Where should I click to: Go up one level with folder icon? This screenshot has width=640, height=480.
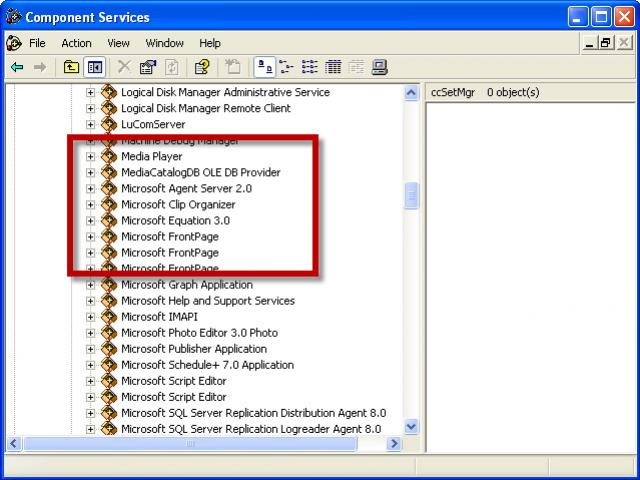point(71,67)
